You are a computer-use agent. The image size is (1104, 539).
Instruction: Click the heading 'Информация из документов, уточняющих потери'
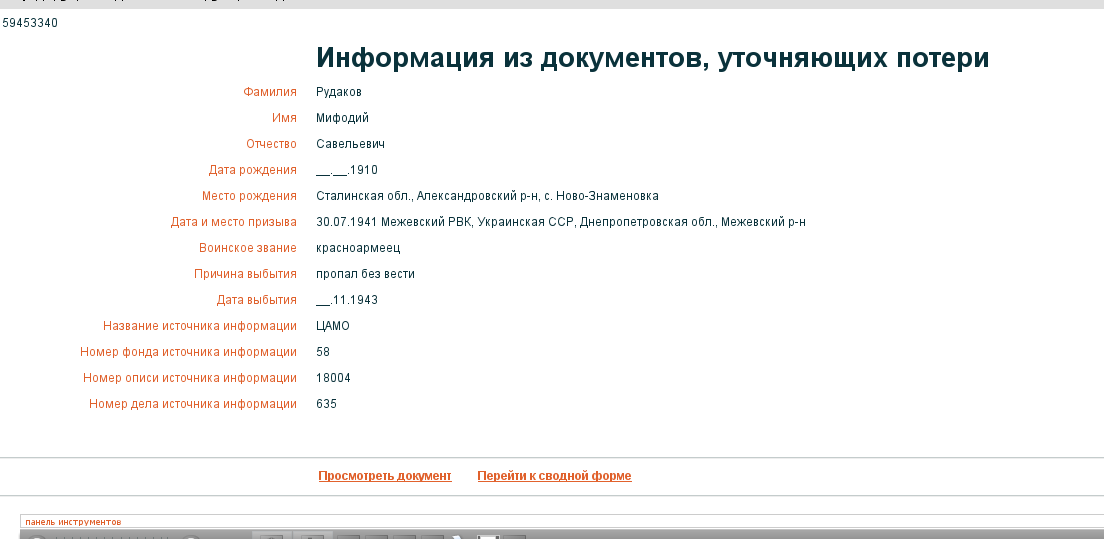click(x=652, y=58)
